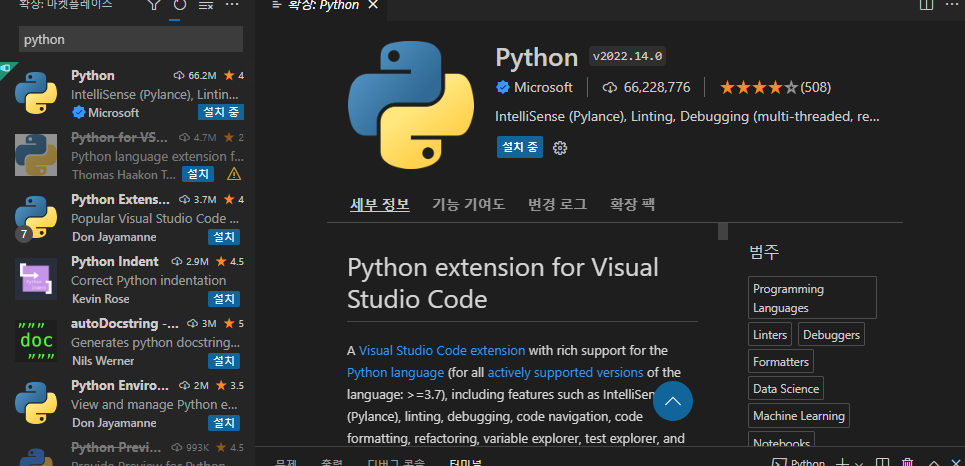Select the Machine Learning category tag

[x=799, y=416]
